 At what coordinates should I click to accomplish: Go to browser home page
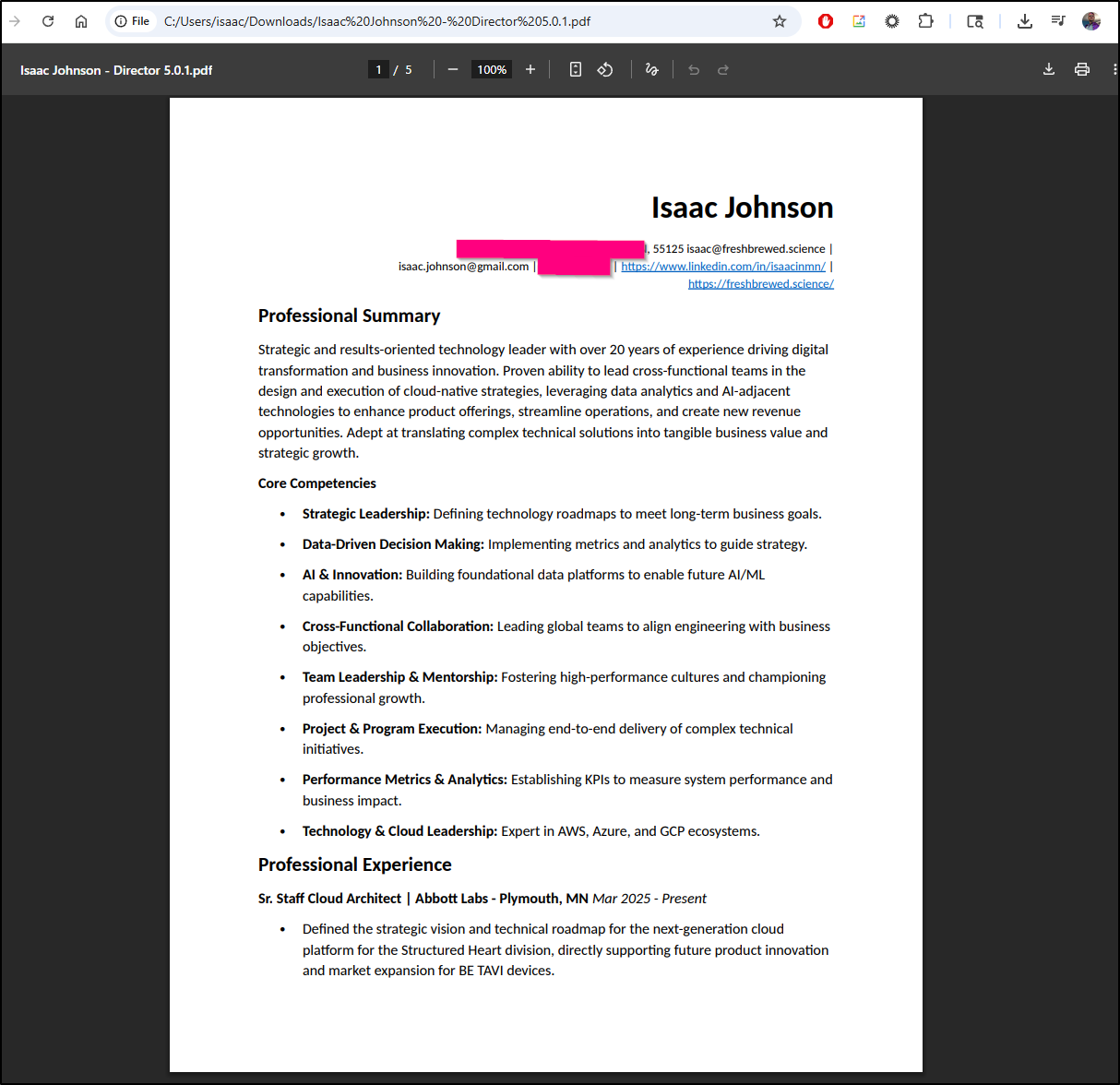[81, 21]
